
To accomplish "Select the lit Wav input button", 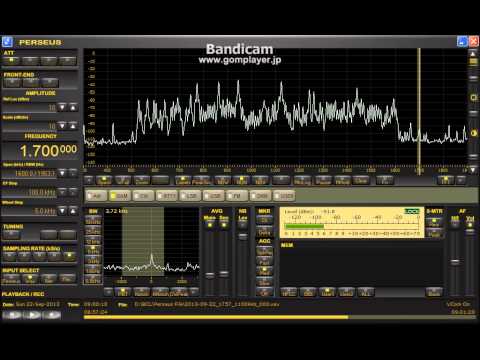I will click(30, 278).
